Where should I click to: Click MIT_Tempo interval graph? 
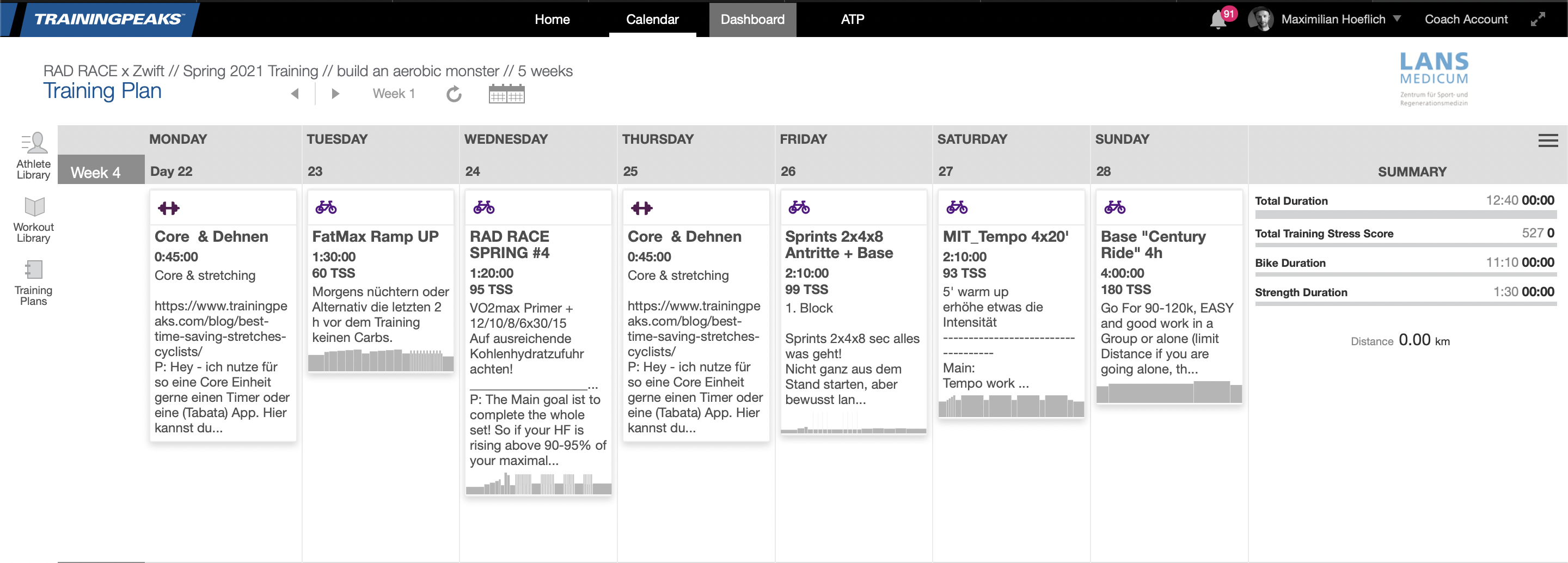coord(1011,406)
